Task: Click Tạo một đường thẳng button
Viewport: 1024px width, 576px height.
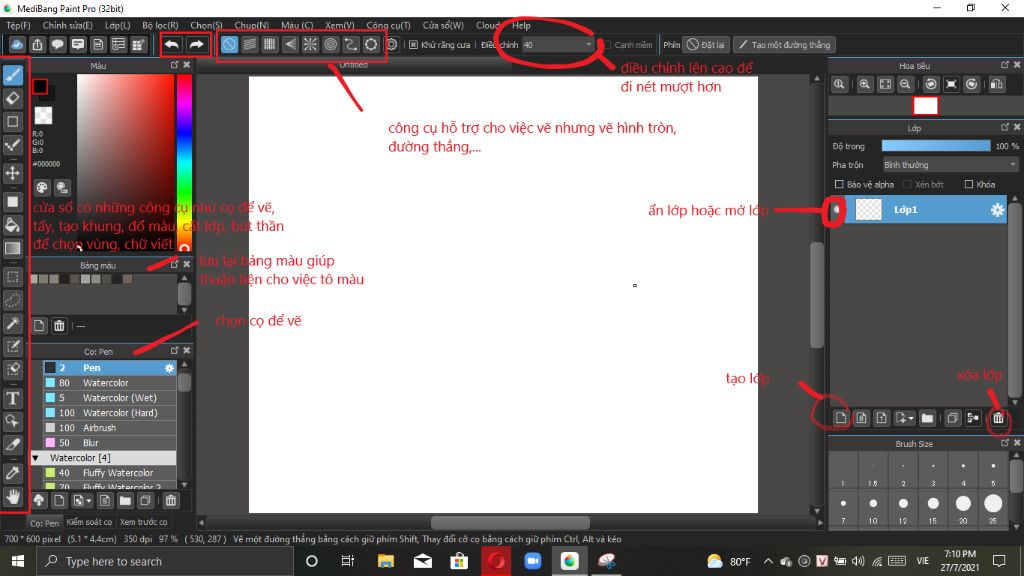Action: [x=784, y=44]
